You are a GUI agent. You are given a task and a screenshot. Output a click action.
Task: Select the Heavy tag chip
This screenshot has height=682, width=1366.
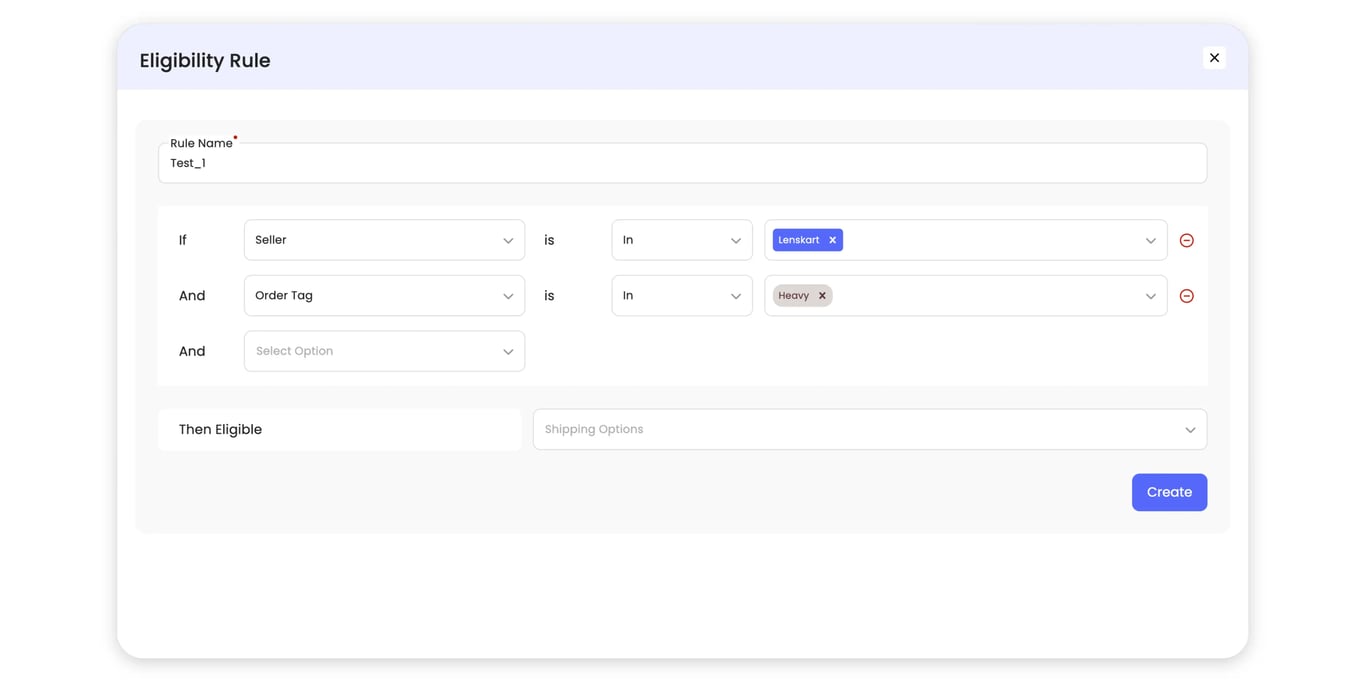coord(795,295)
